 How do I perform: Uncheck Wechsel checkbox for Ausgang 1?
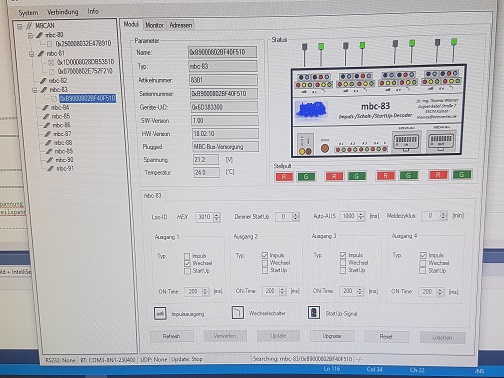[x=187, y=263]
